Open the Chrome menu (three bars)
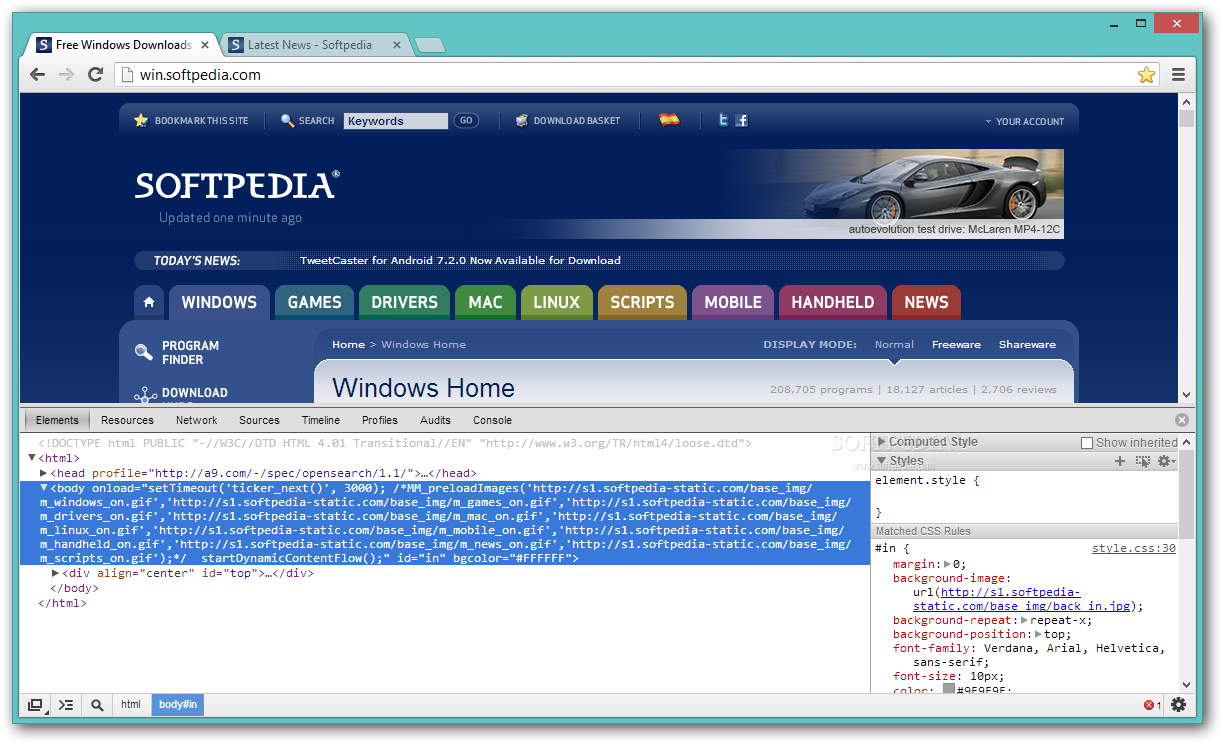Screen dimensions: 1223x744 coord(1178,74)
